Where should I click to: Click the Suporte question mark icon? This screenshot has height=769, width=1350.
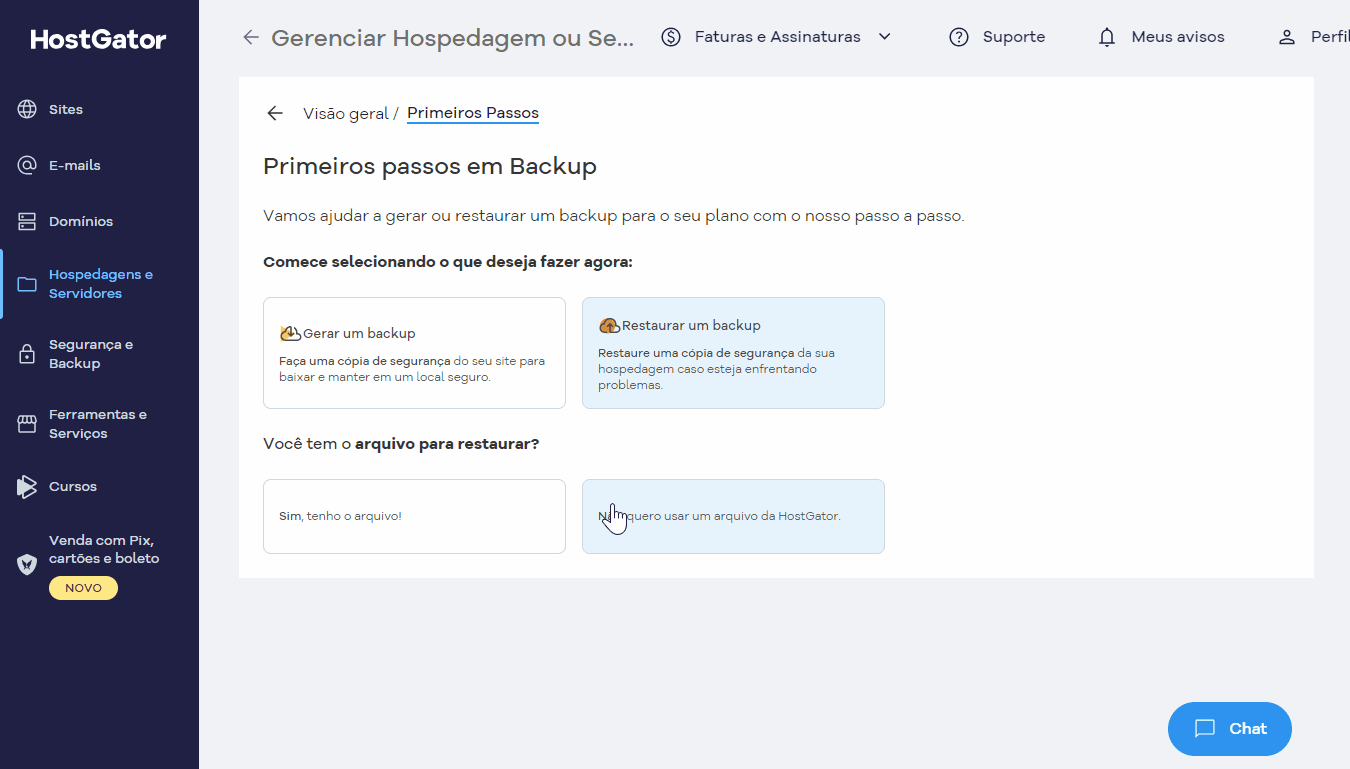[x=959, y=37]
